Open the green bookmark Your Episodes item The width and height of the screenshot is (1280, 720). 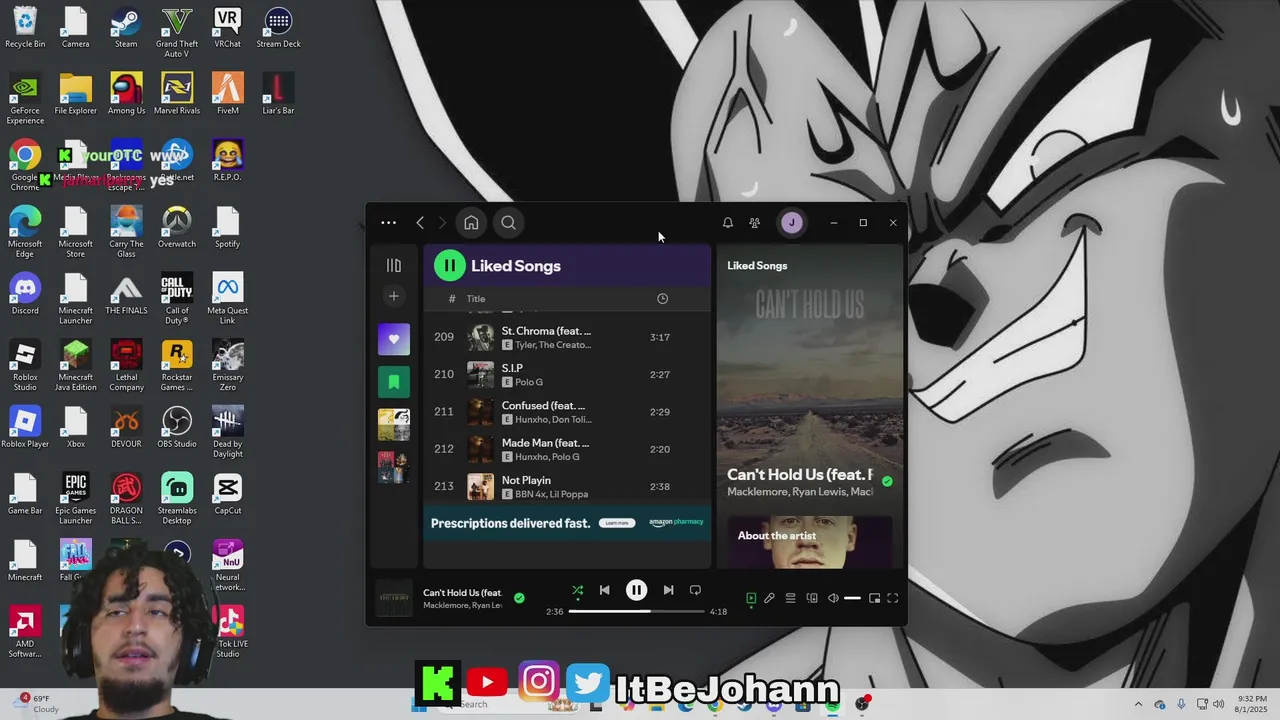(x=394, y=381)
